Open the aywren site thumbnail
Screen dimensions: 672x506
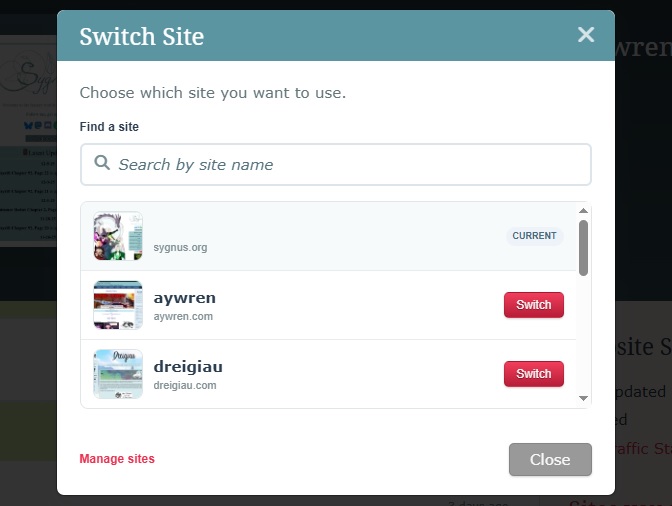coord(118,305)
